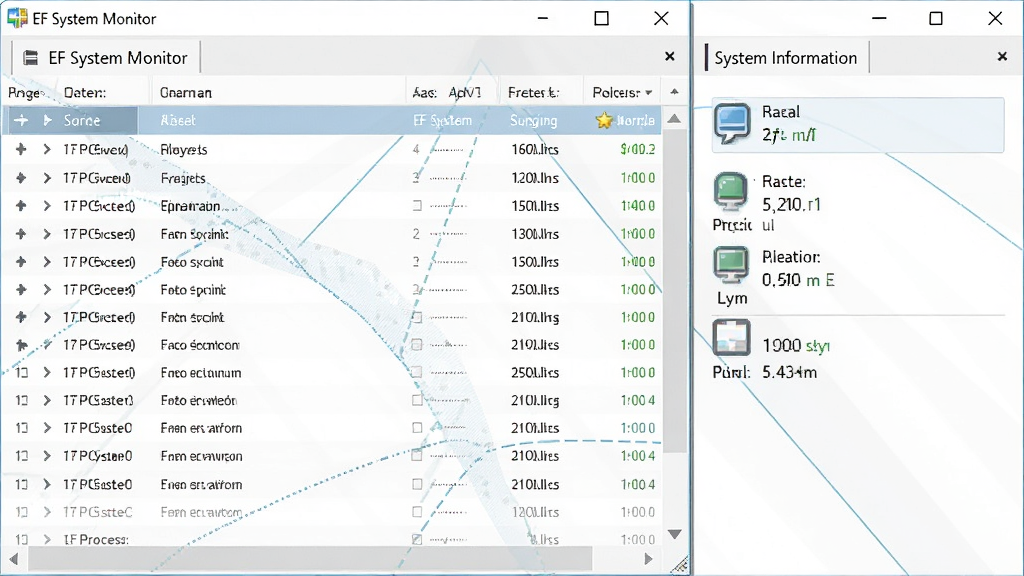Image resolution: width=1024 pixels, height=576 pixels.
Task: Click the gold star icon in the selected row
Action: 604,120
